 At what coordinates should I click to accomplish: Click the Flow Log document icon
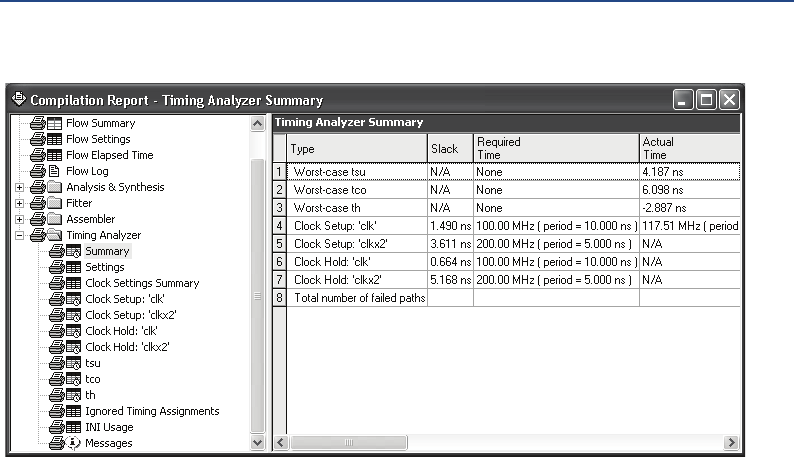click(x=47, y=171)
